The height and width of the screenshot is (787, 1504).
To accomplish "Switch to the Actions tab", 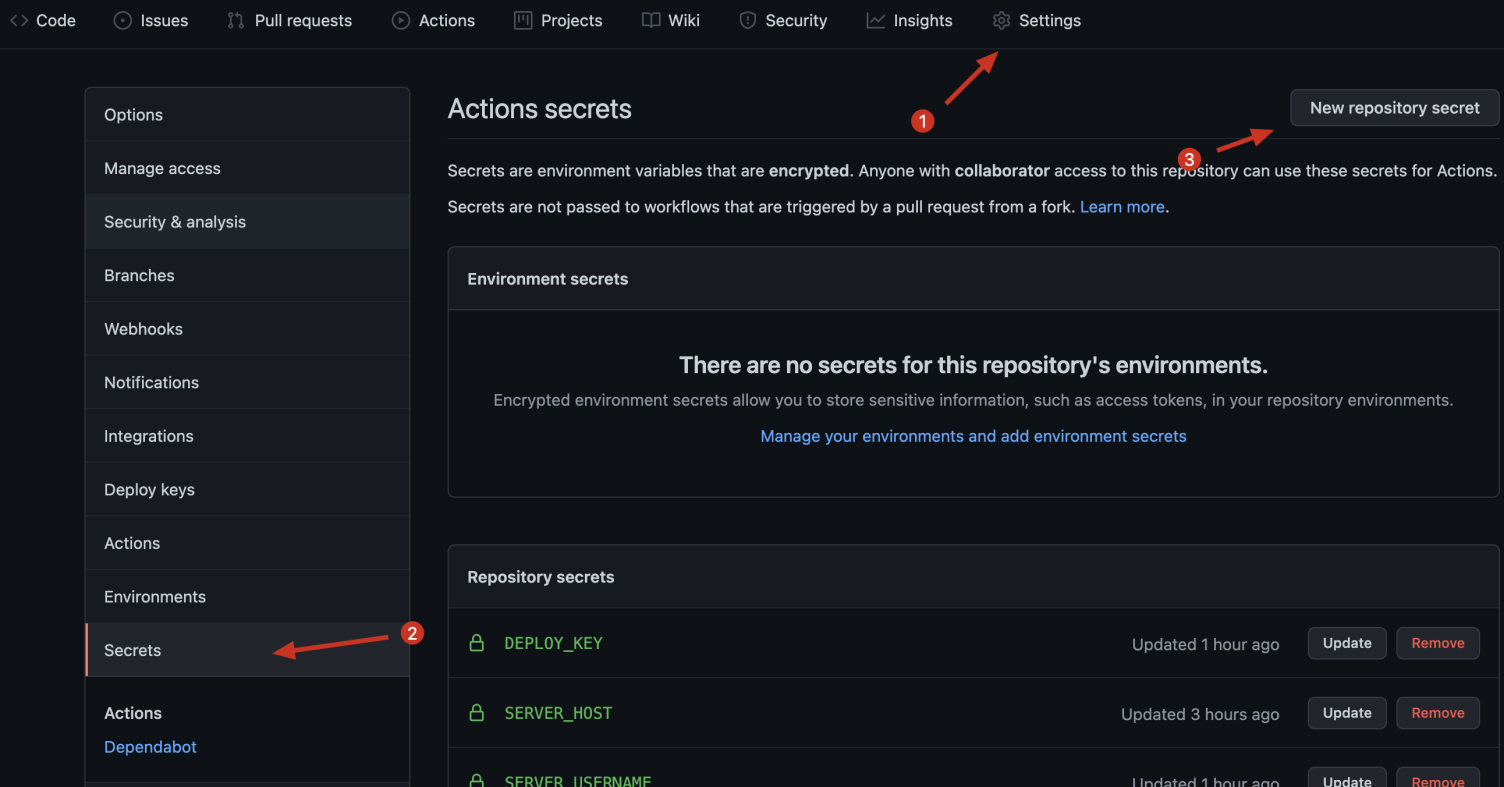I will [x=434, y=20].
